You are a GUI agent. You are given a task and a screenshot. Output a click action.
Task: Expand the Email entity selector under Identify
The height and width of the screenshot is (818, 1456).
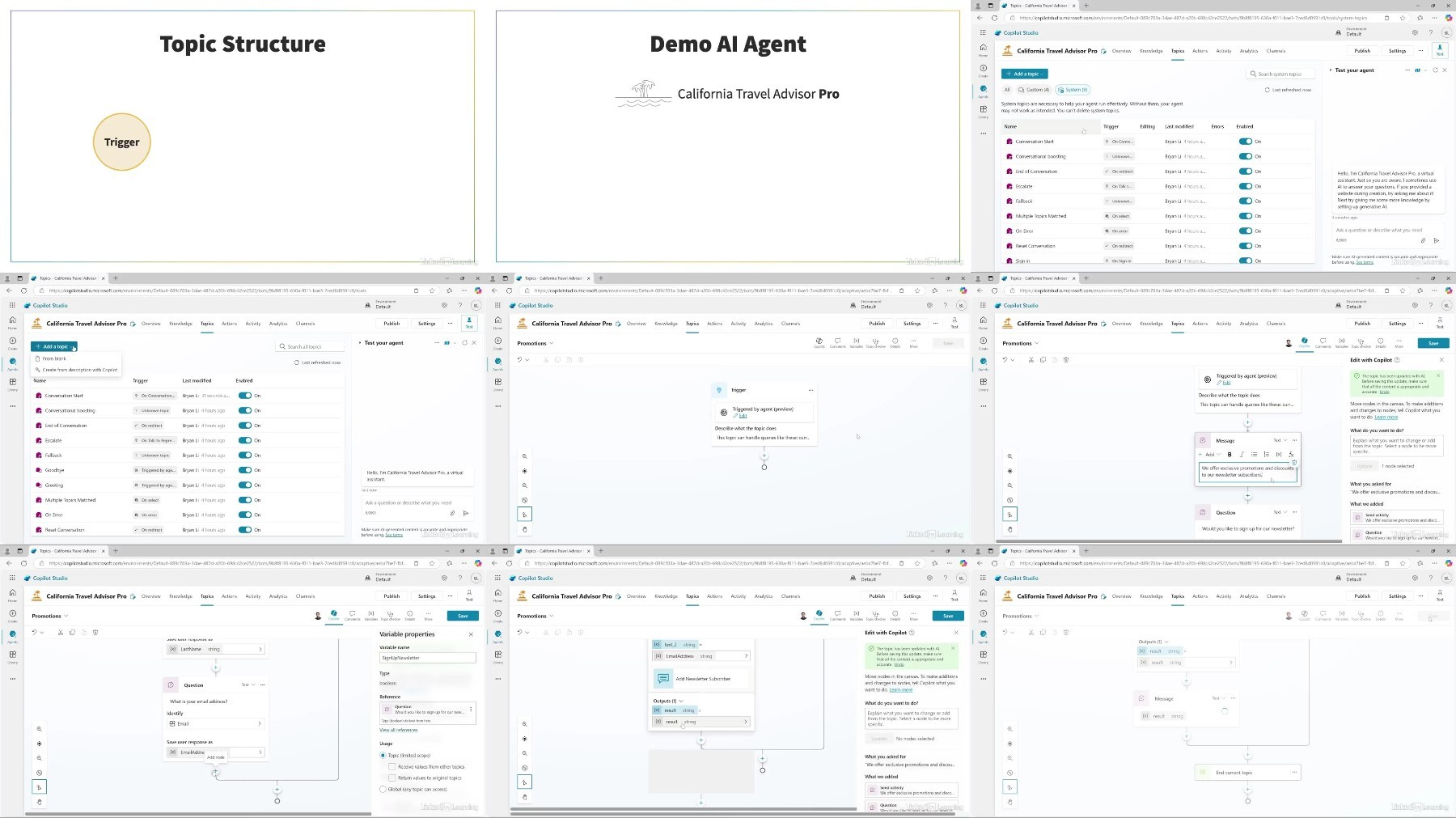pyautogui.click(x=215, y=723)
